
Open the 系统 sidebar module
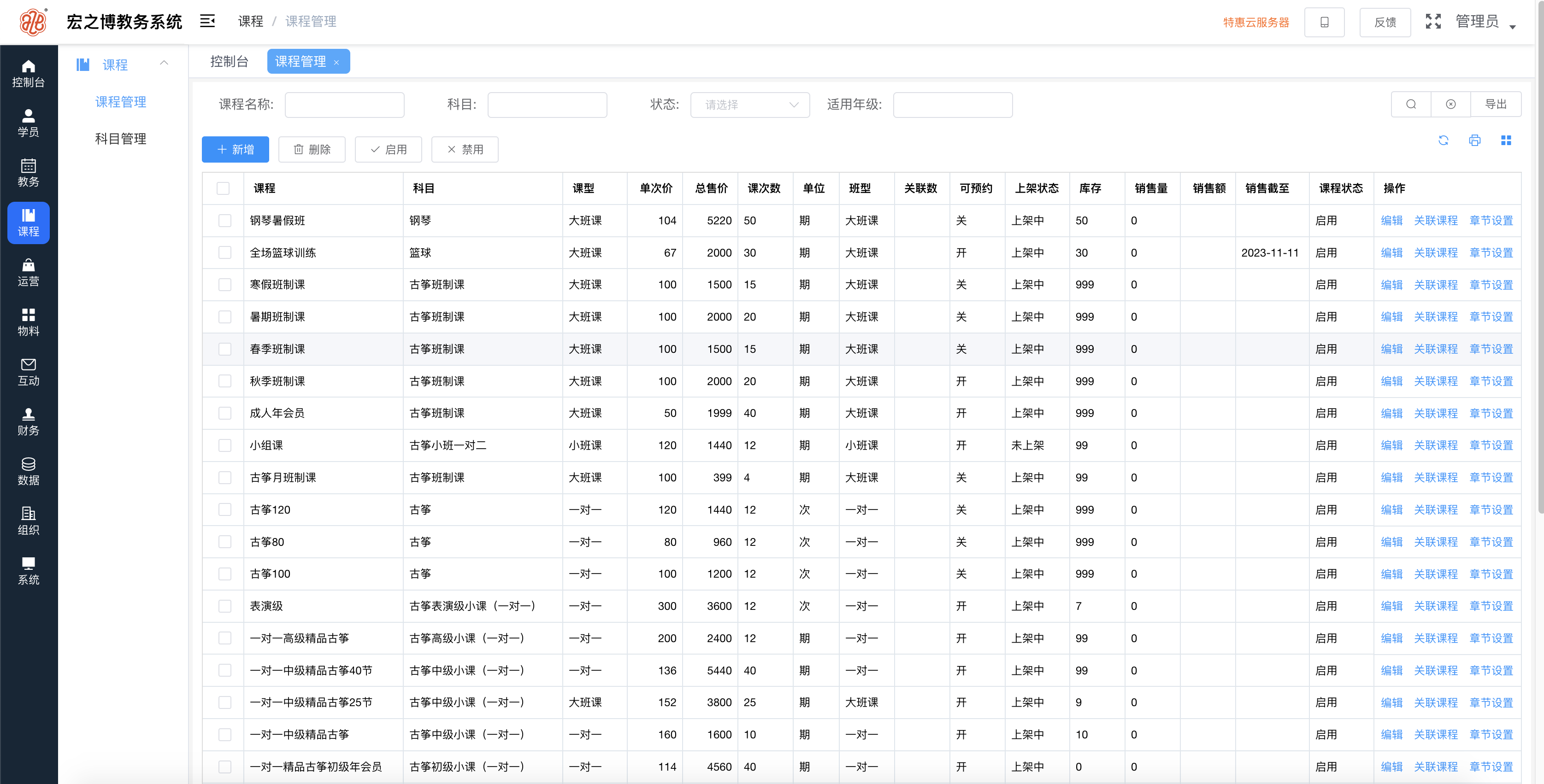pos(28,571)
